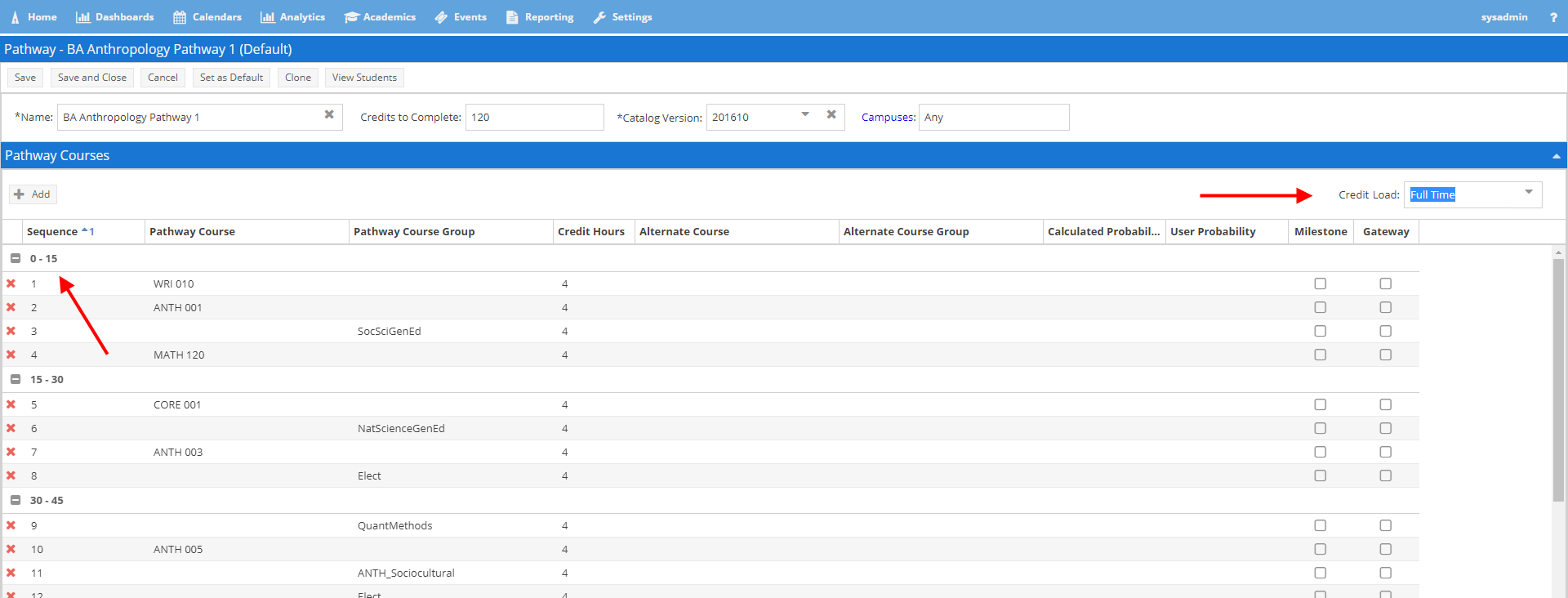Remove the MATH 120 row

[11, 355]
